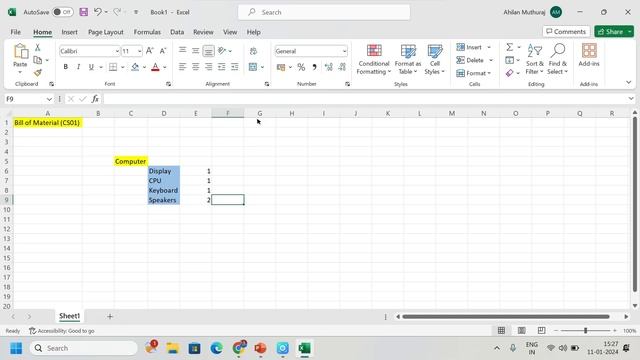Click the Format as Table icon
The width and height of the screenshot is (640, 360).
pyautogui.click(x=408, y=51)
